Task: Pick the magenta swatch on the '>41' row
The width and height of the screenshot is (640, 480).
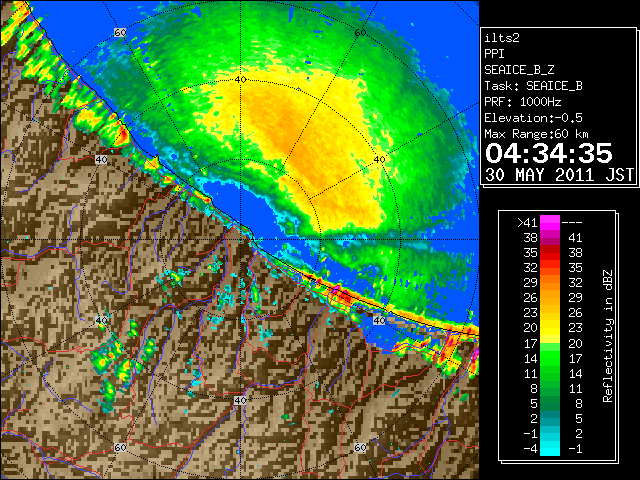Action: (550, 222)
